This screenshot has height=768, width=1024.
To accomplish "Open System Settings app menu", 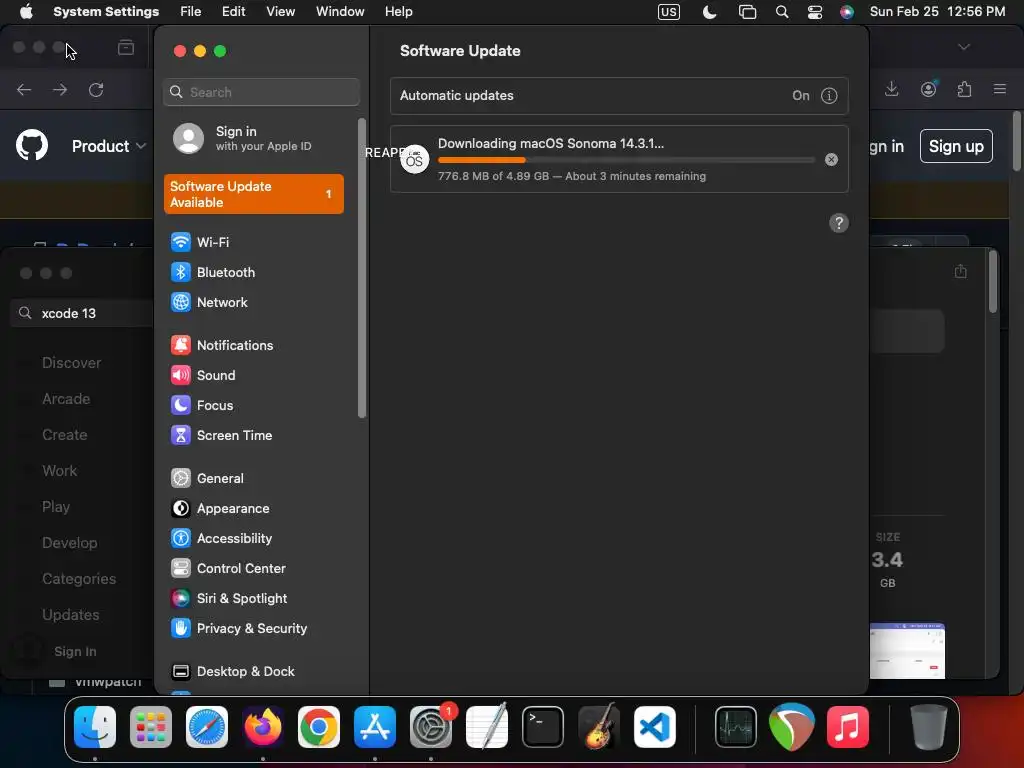I will tap(106, 12).
